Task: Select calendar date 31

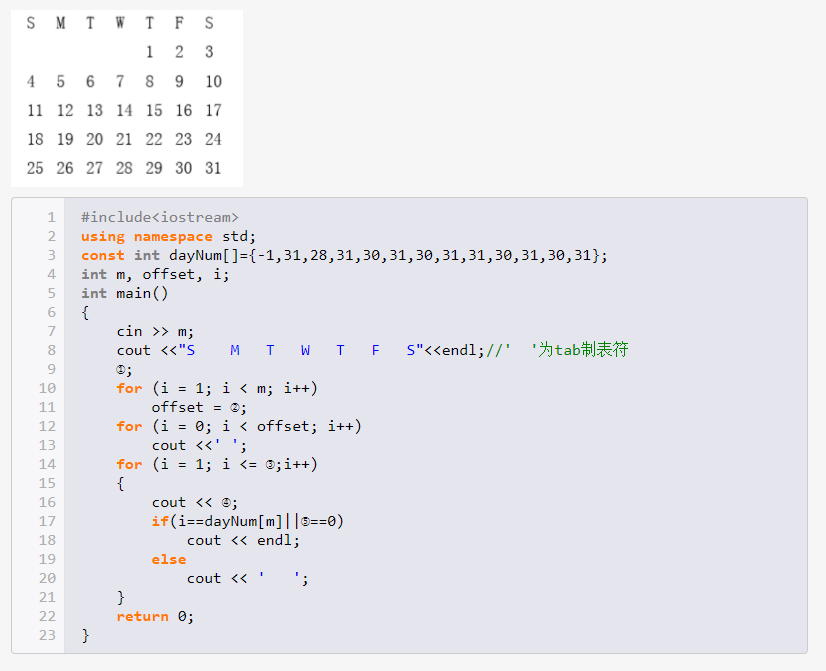Action: point(213,168)
